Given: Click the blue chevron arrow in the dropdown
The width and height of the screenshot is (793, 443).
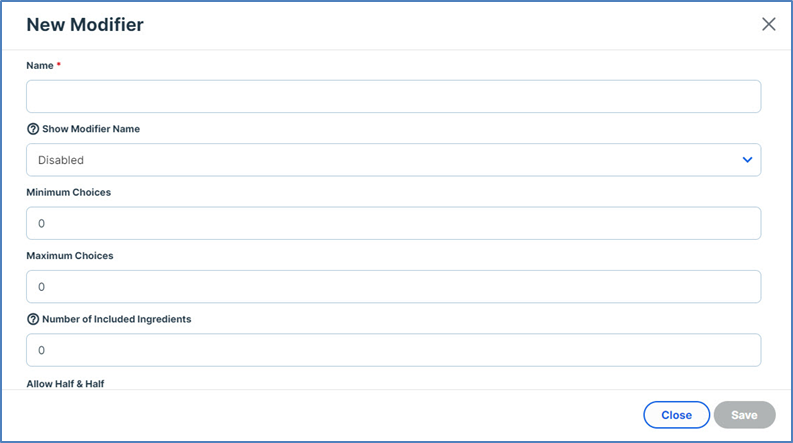Looking at the screenshot, I should coord(747,160).
